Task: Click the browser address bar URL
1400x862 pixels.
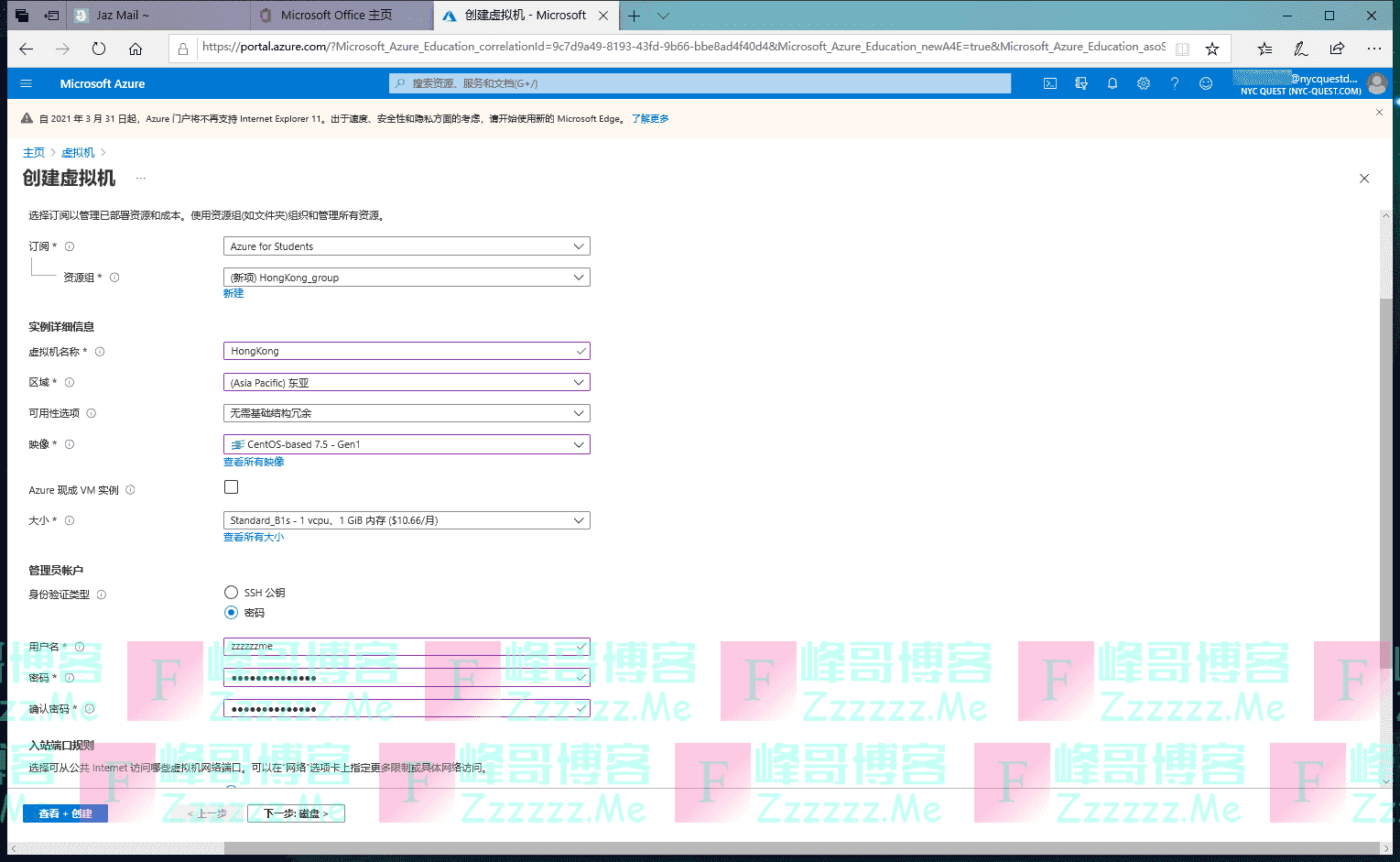Action: (683, 47)
